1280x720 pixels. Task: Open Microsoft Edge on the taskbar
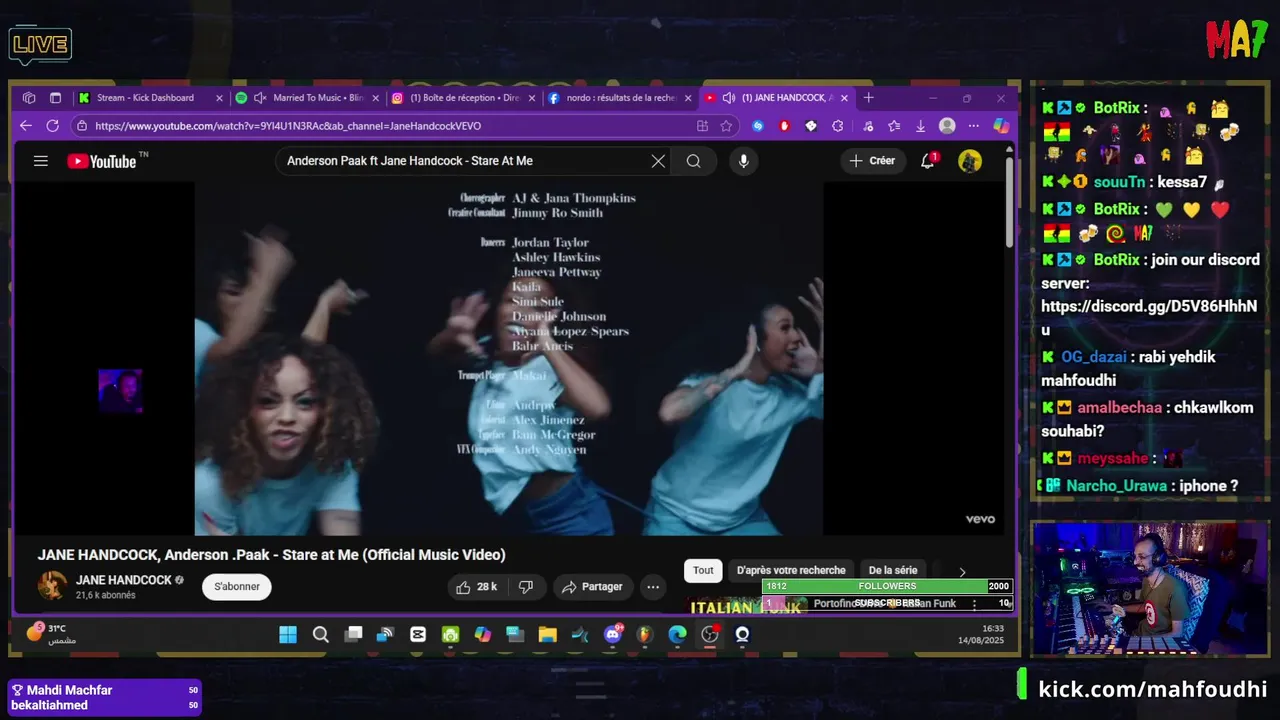coord(677,635)
